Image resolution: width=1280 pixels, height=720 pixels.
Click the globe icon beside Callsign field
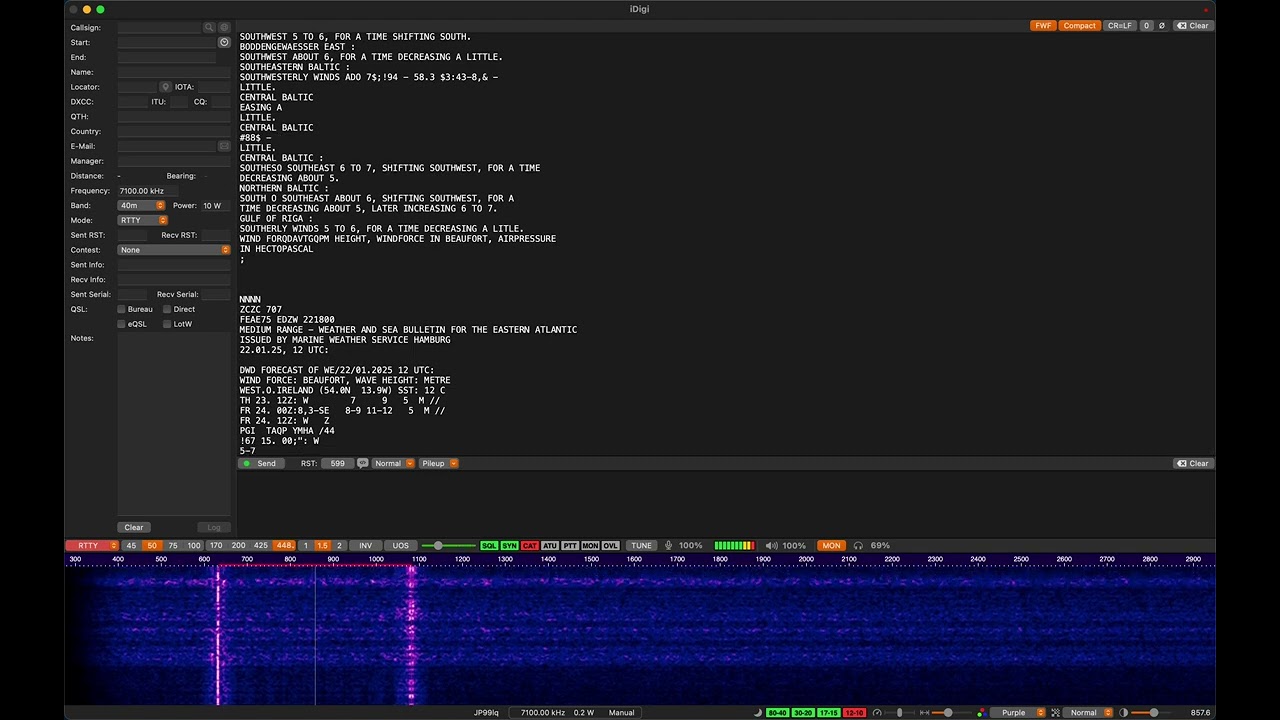click(x=224, y=28)
